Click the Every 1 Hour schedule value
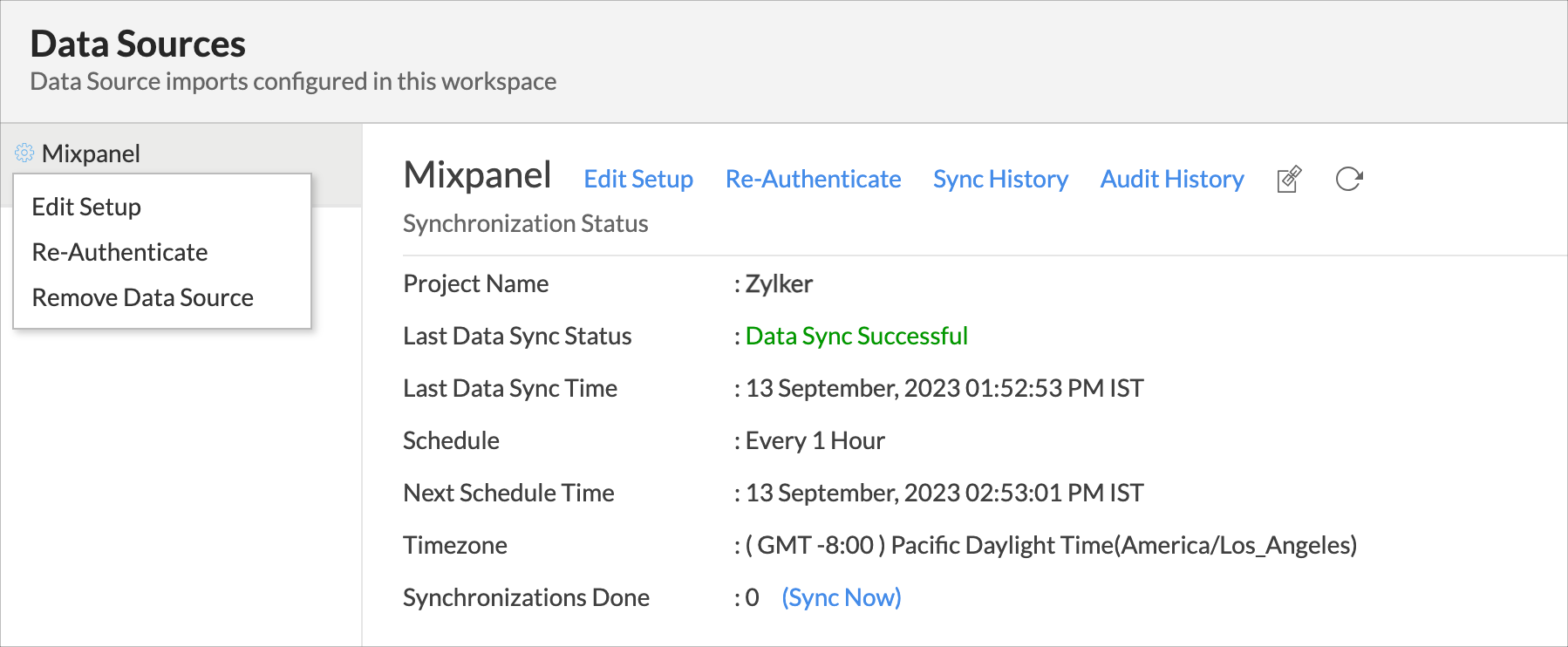This screenshot has width=1568, height=647. point(815,440)
